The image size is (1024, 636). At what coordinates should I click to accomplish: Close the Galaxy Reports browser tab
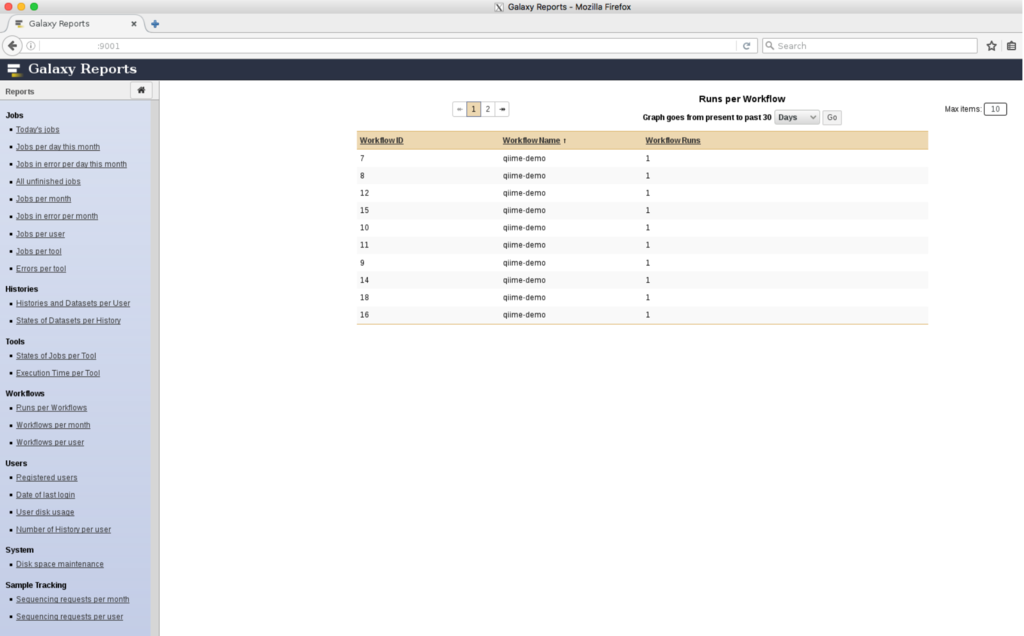[134, 24]
